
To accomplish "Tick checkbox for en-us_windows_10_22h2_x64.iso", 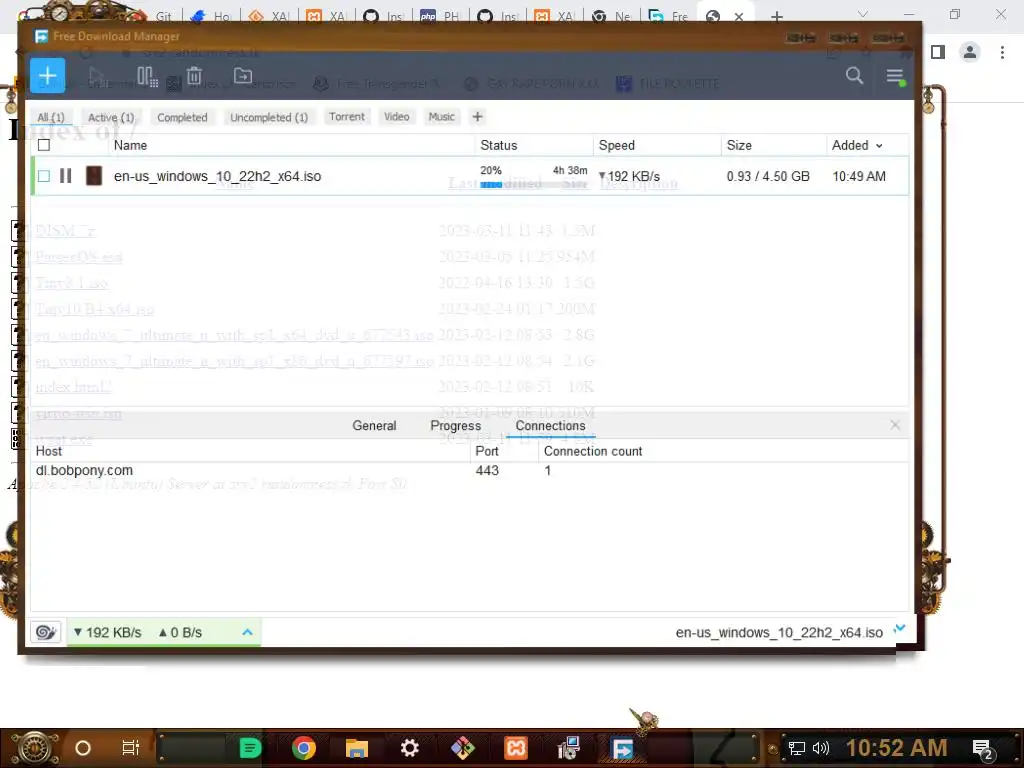I will (x=44, y=176).
